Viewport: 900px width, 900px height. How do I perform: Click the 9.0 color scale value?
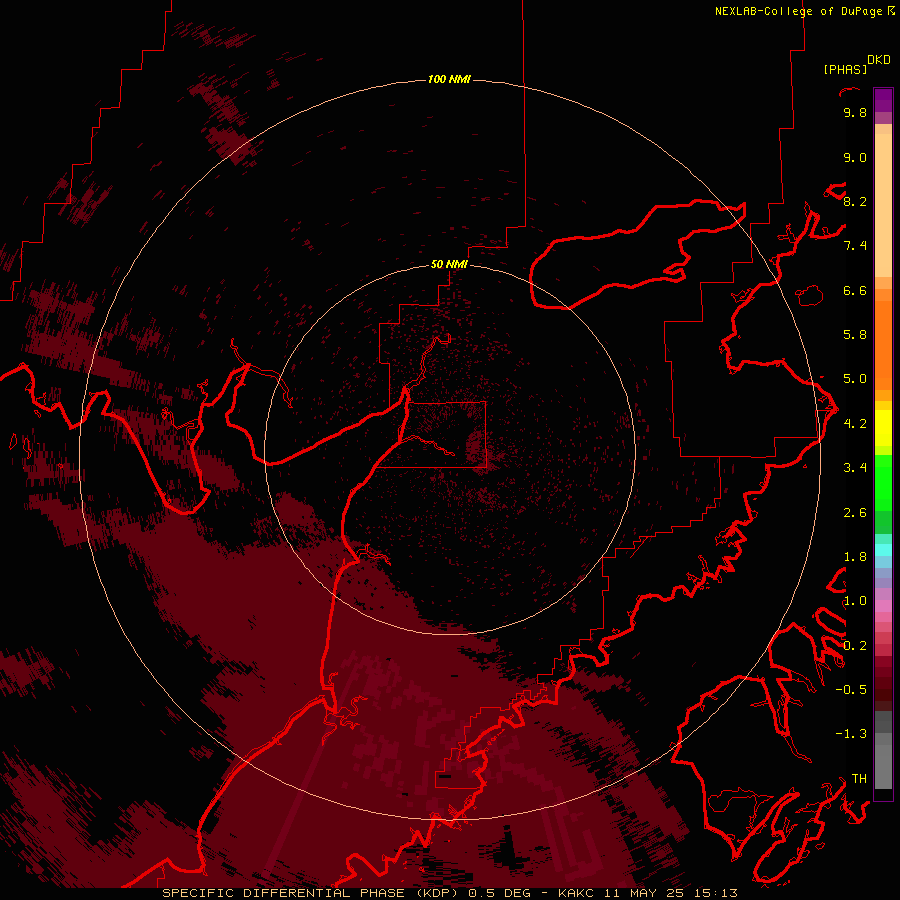[855, 157]
